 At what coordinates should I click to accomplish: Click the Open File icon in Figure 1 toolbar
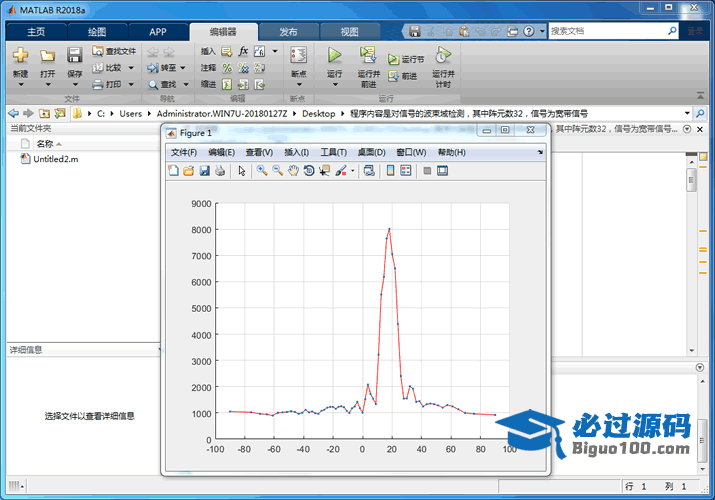tap(189, 171)
